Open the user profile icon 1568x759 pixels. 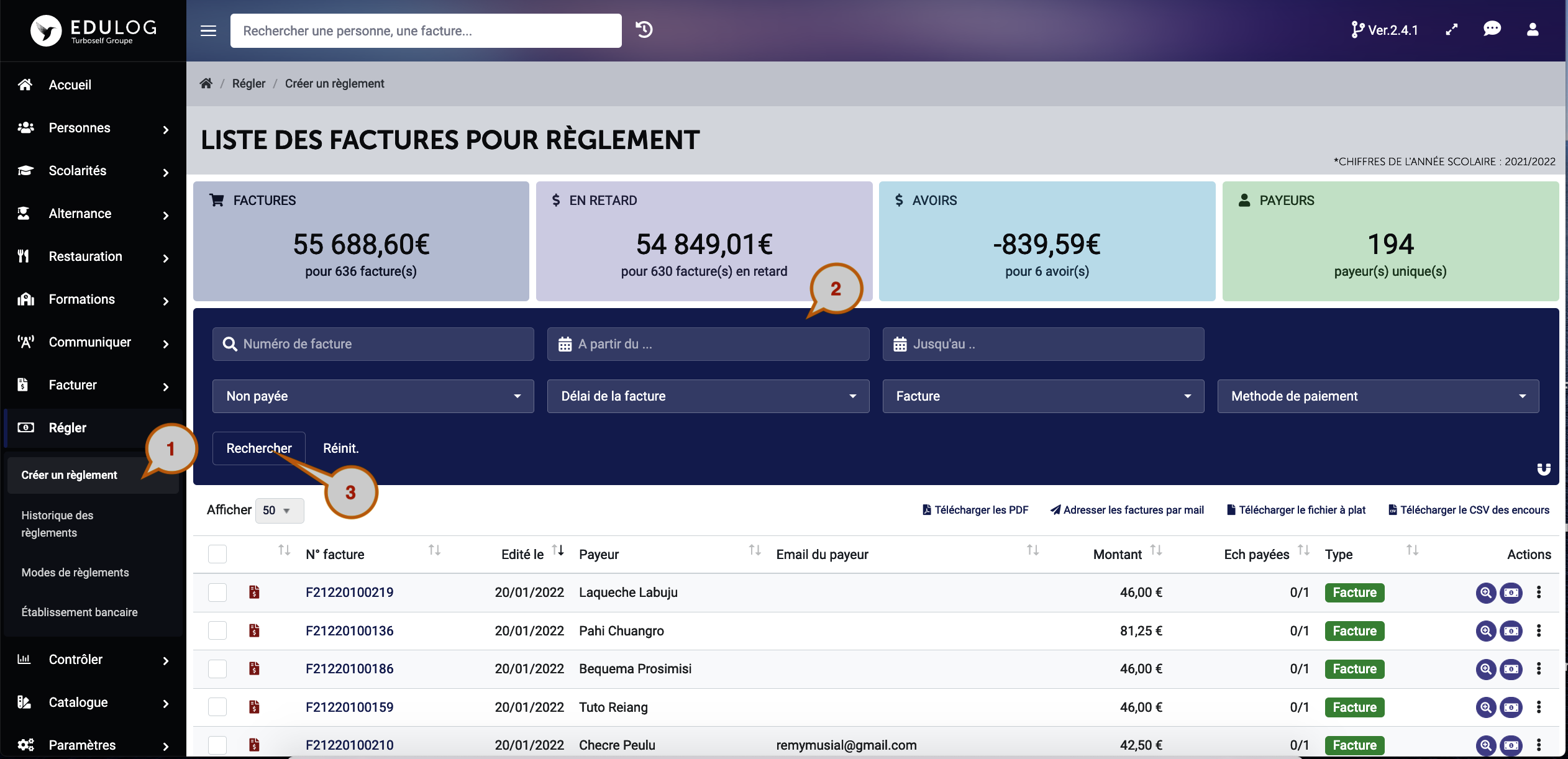pyautogui.click(x=1533, y=30)
